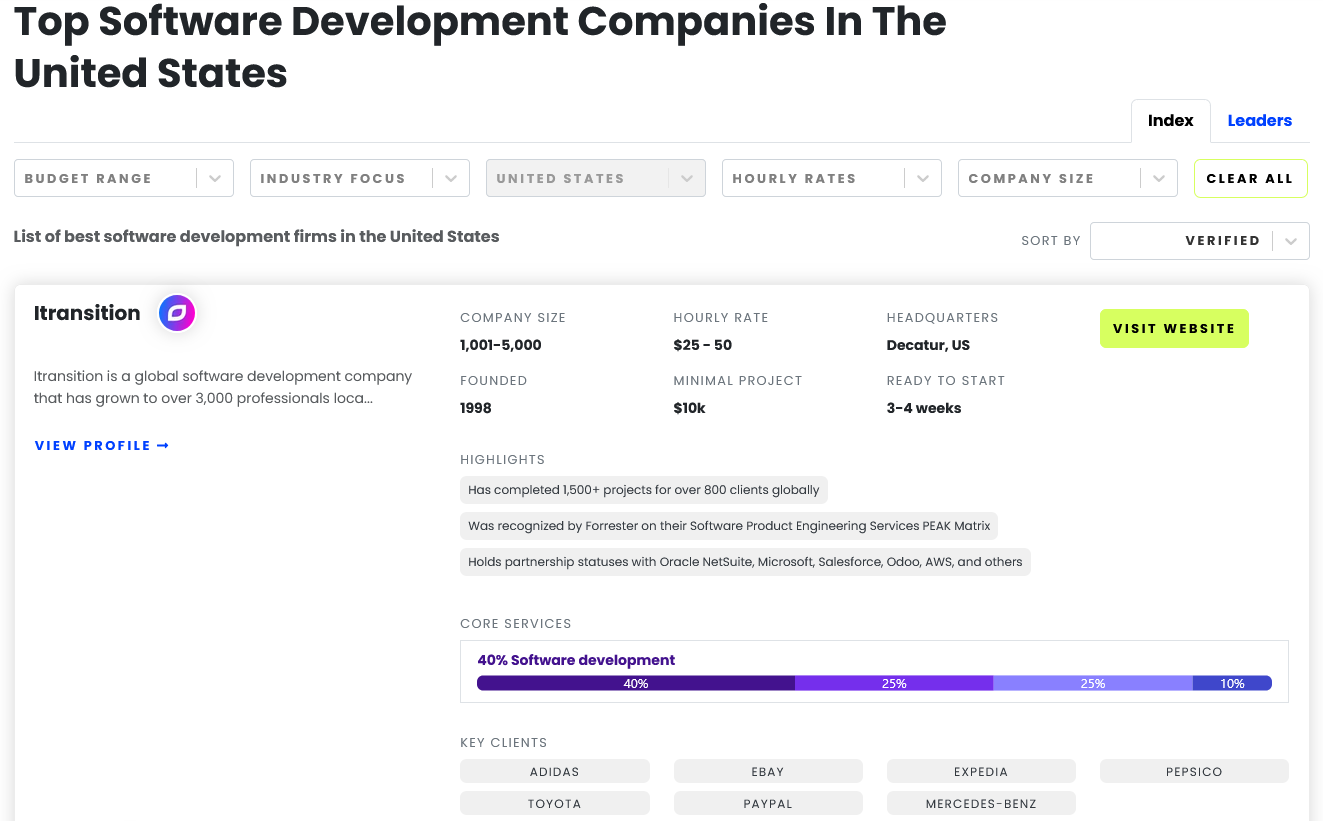This screenshot has height=821, width=1323.
Task: Open the Sort By Verified dropdown
Action: [x=1199, y=241]
